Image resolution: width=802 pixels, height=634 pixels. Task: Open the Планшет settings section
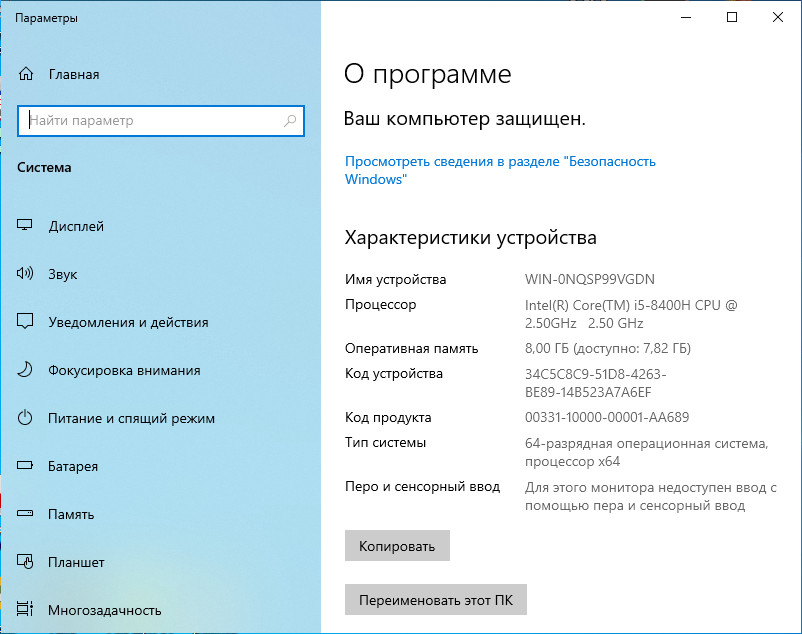point(76,562)
